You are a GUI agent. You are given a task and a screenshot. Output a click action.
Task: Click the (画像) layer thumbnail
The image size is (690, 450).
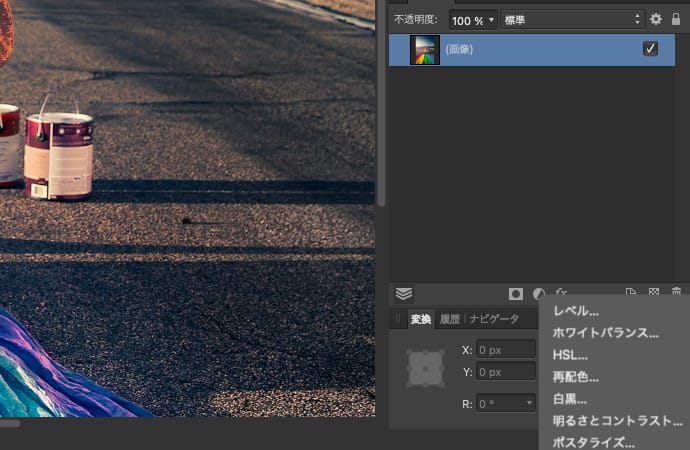click(425, 49)
